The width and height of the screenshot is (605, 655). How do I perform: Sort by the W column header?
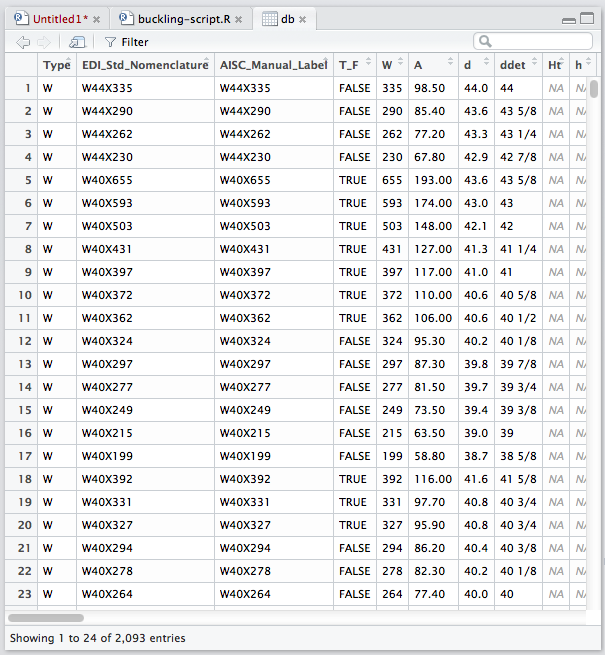tap(392, 65)
